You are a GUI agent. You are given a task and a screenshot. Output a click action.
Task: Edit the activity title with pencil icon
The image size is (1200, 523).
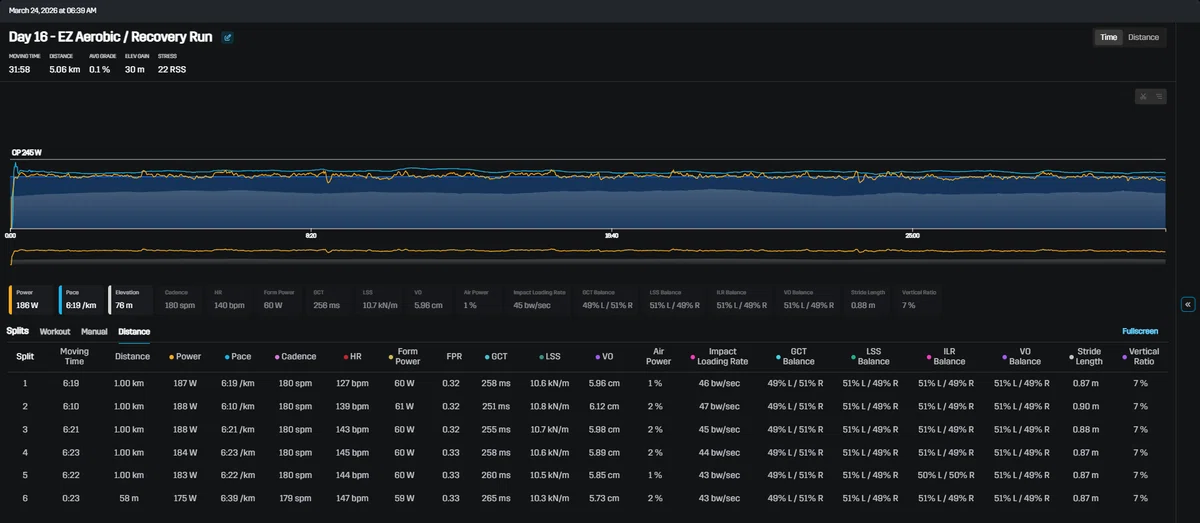click(x=228, y=38)
